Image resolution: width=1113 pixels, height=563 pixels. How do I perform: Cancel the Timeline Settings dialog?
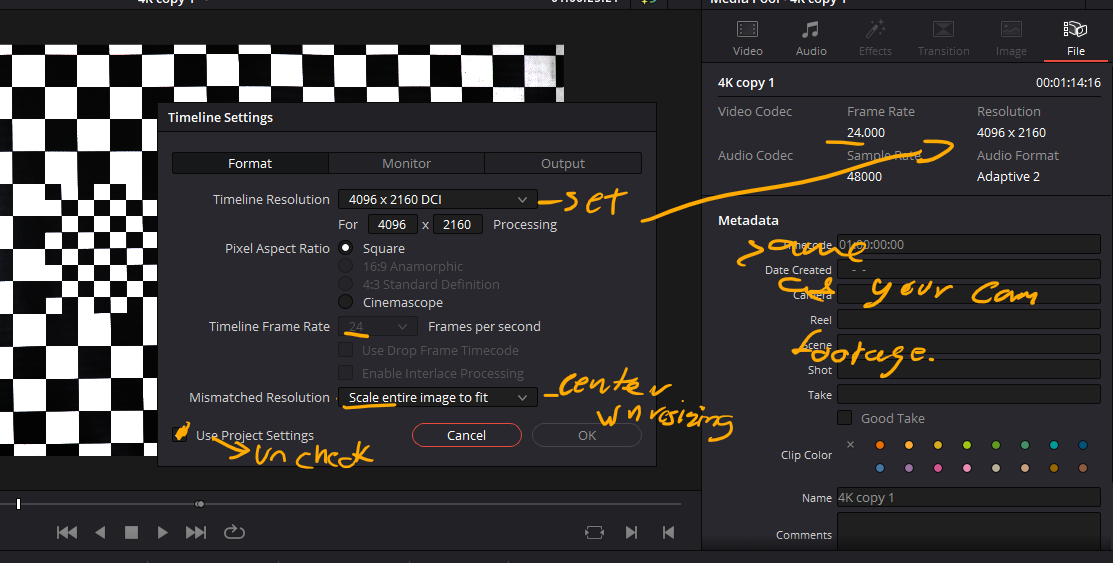466,435
